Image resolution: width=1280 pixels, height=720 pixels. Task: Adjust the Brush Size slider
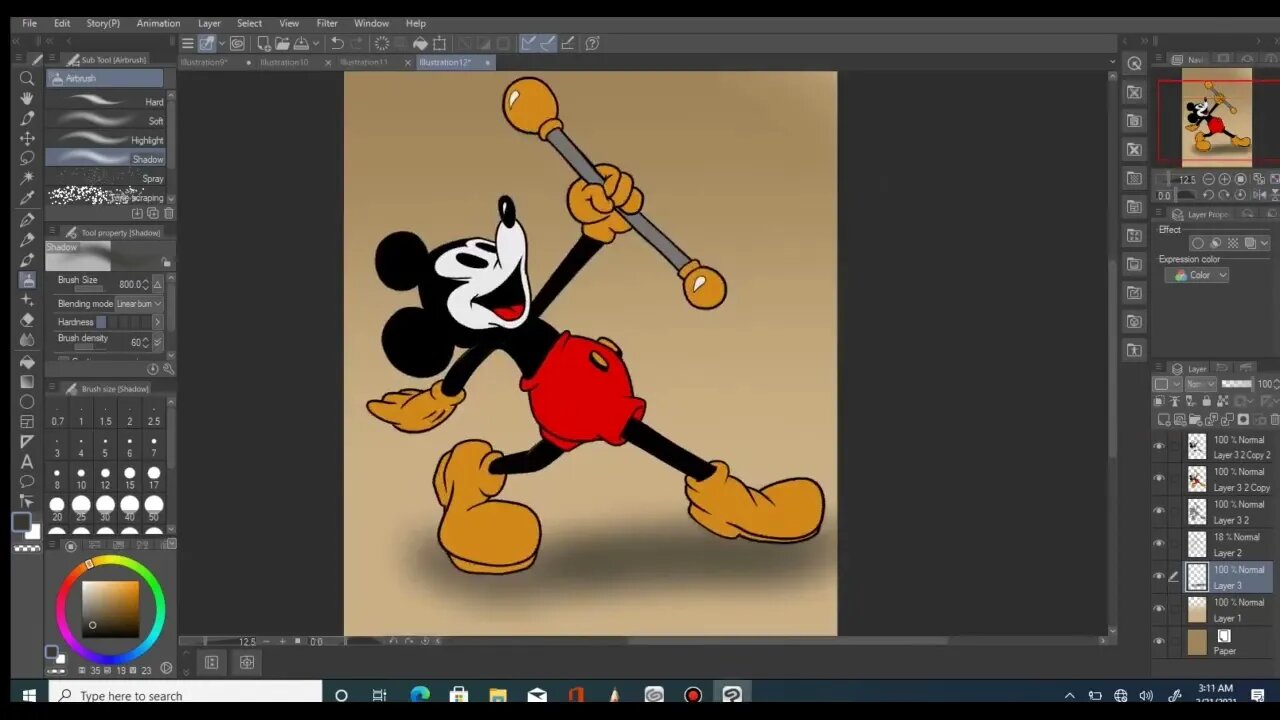[88, 291]
